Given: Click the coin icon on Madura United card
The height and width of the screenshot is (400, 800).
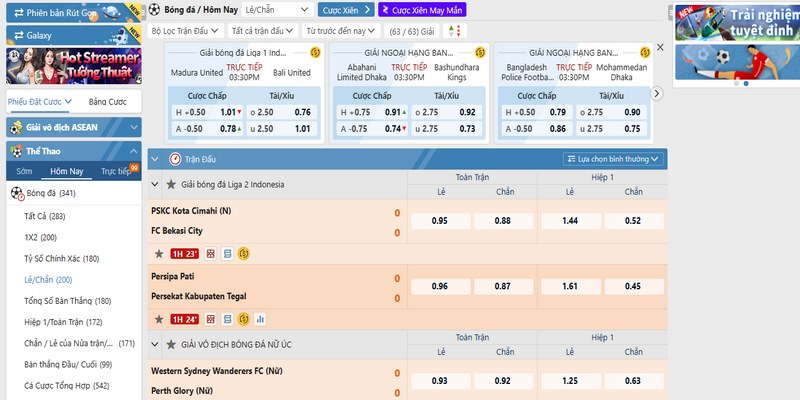Looking at the screenshot, I should [315, 52].
